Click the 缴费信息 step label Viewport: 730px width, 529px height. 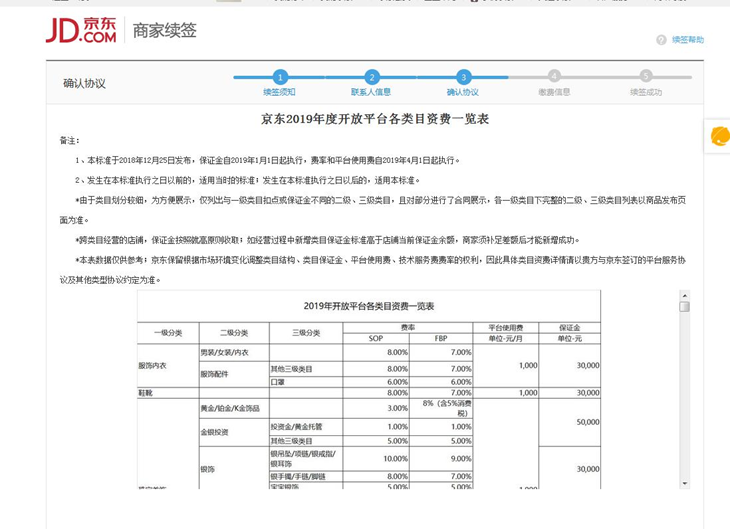point(554,92)
